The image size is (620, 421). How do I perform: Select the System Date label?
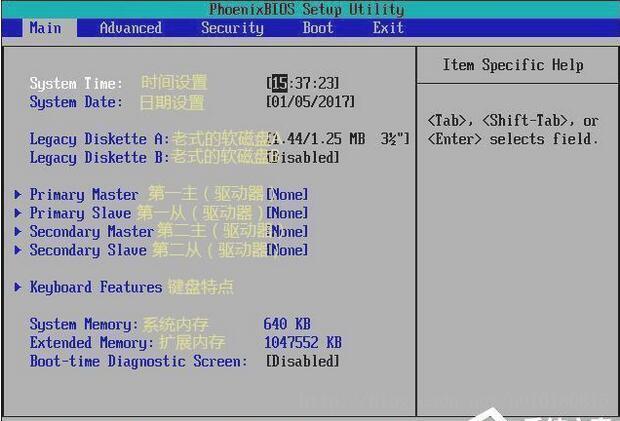tap(76, 102)
